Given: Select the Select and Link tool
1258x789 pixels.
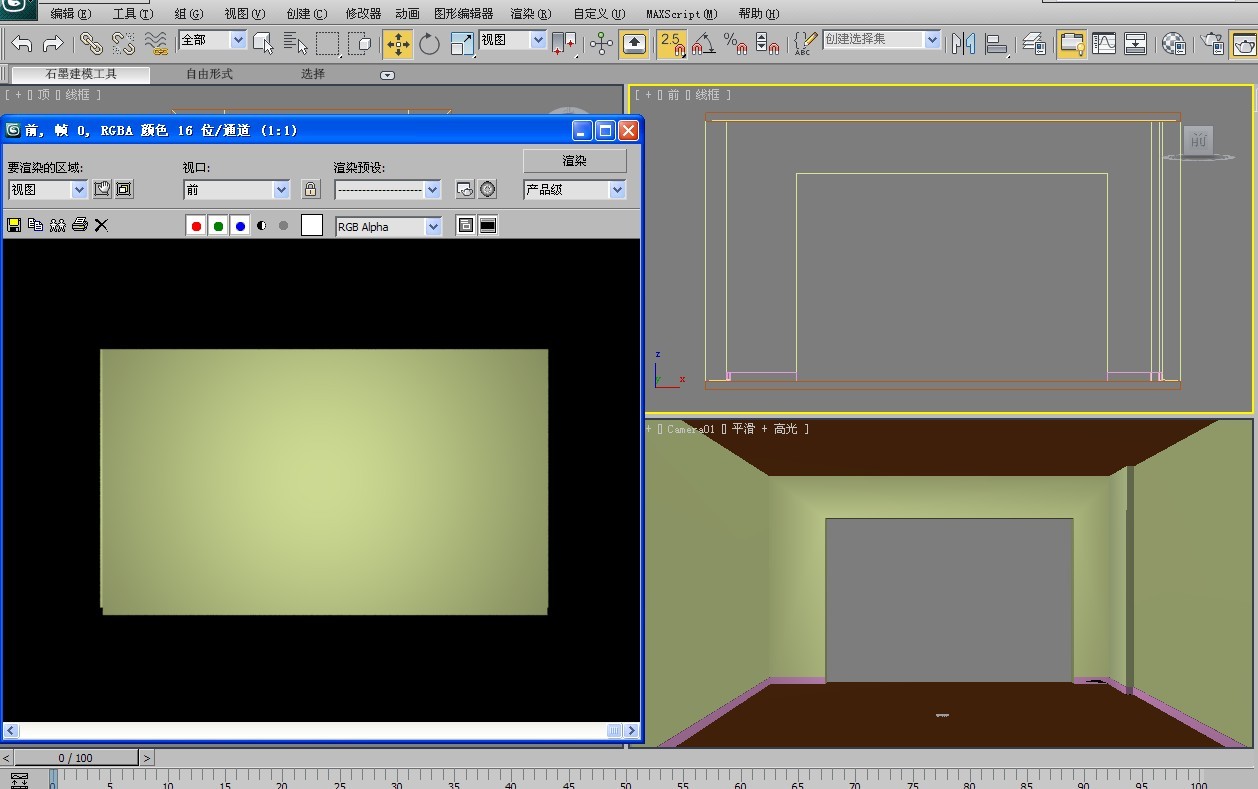Looking at the screenshot, I should (91, 43).
